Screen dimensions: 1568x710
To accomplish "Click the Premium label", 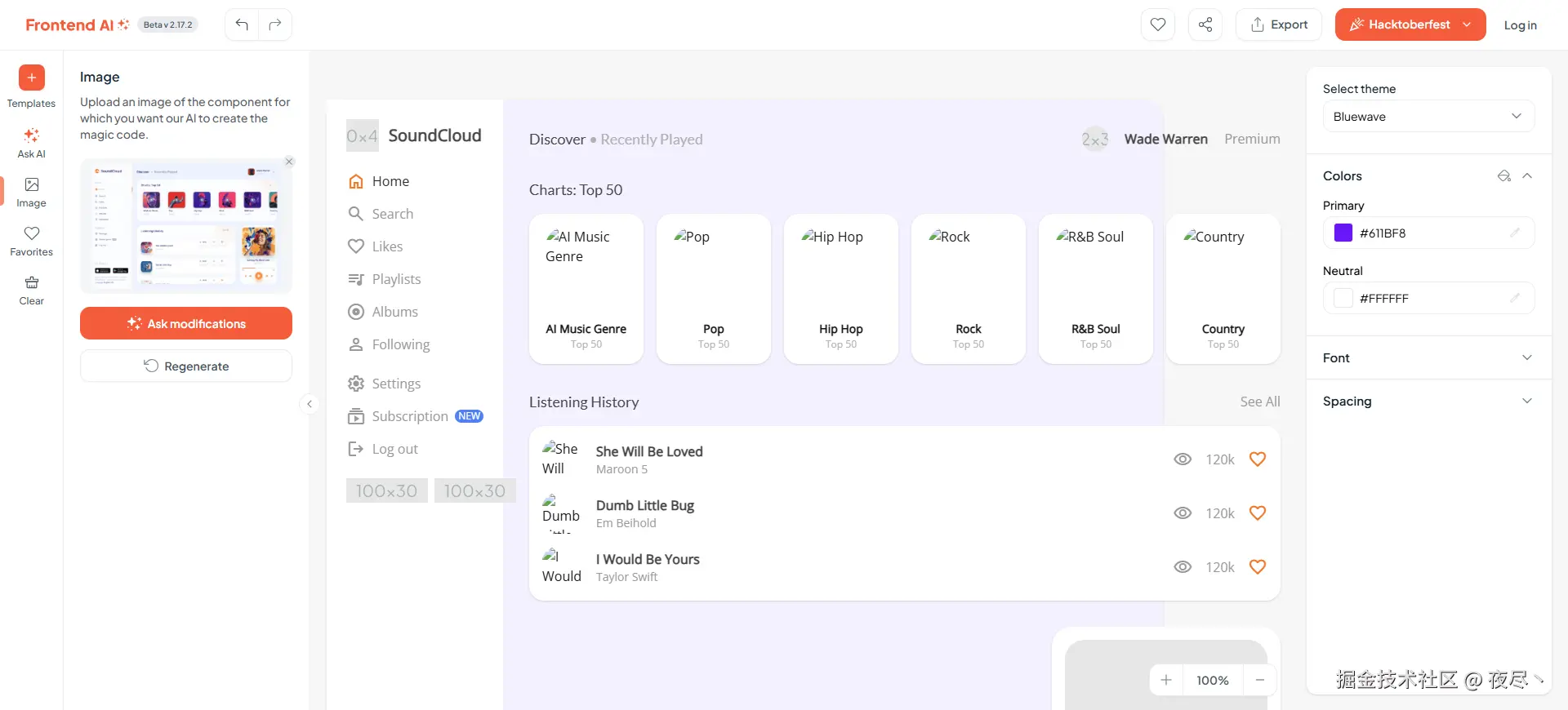I will [1252, 139].
